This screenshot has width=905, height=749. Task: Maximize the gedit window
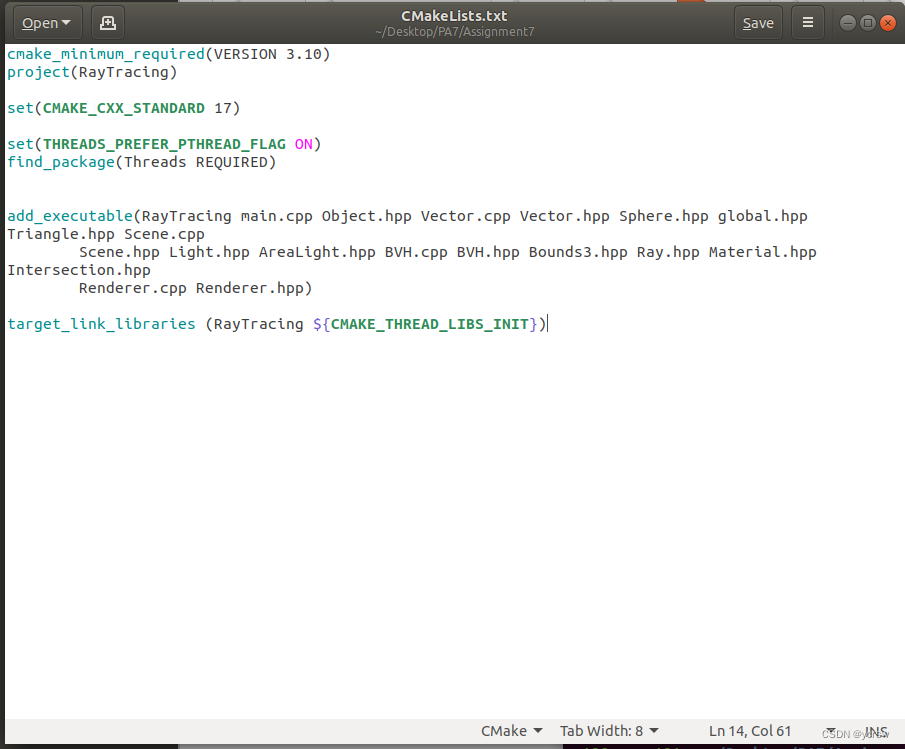click(x=867, y=23)
